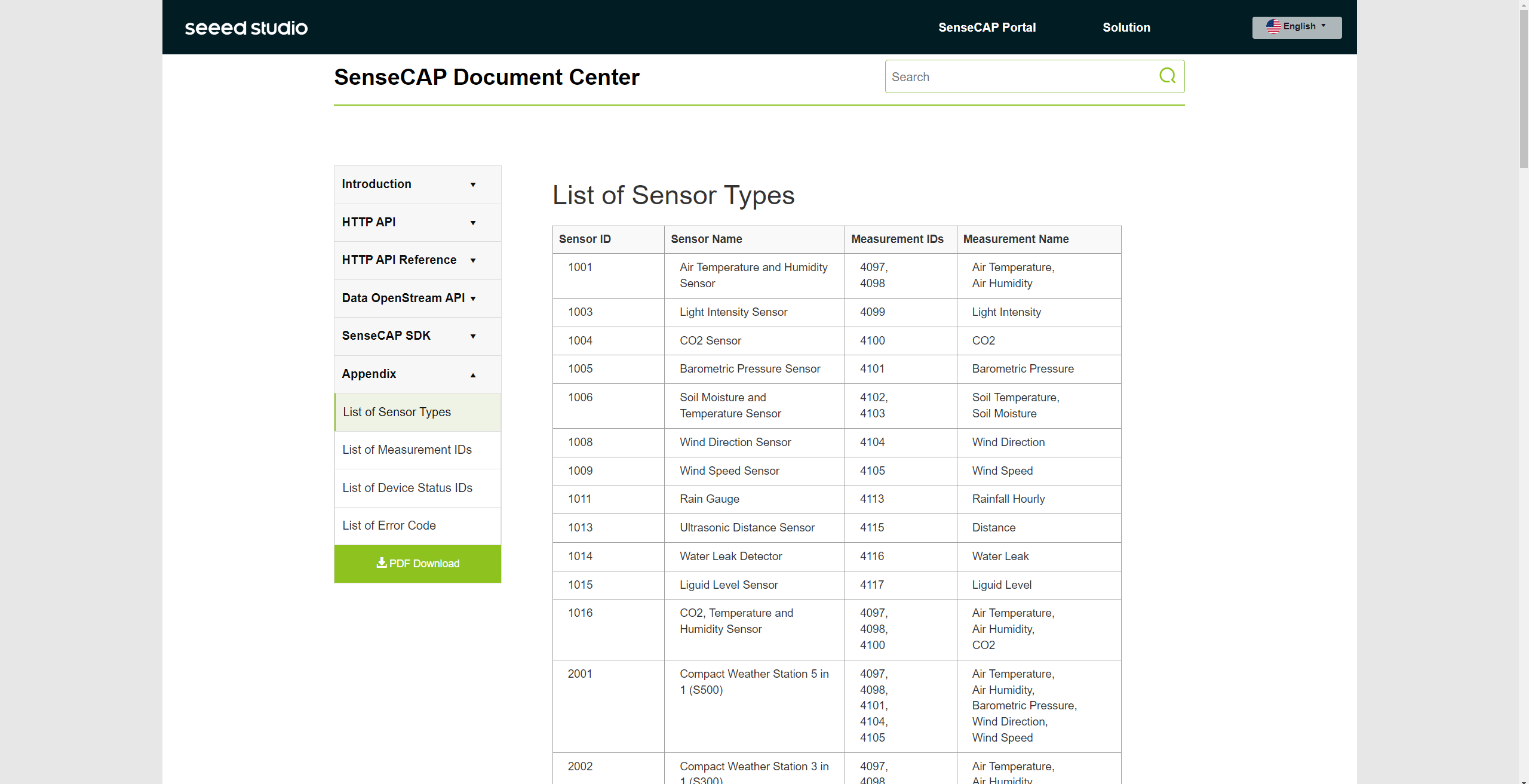Open the SenseCAP Portal menu
Image resolution: width=1529 pixels, height=784 pixels.
[x=987, y=27]
